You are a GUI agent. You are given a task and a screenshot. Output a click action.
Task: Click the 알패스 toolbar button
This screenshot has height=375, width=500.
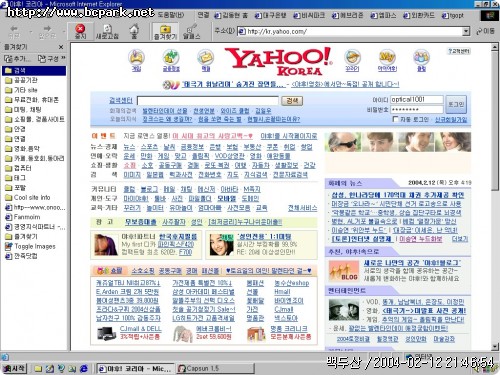click(192, 31)
